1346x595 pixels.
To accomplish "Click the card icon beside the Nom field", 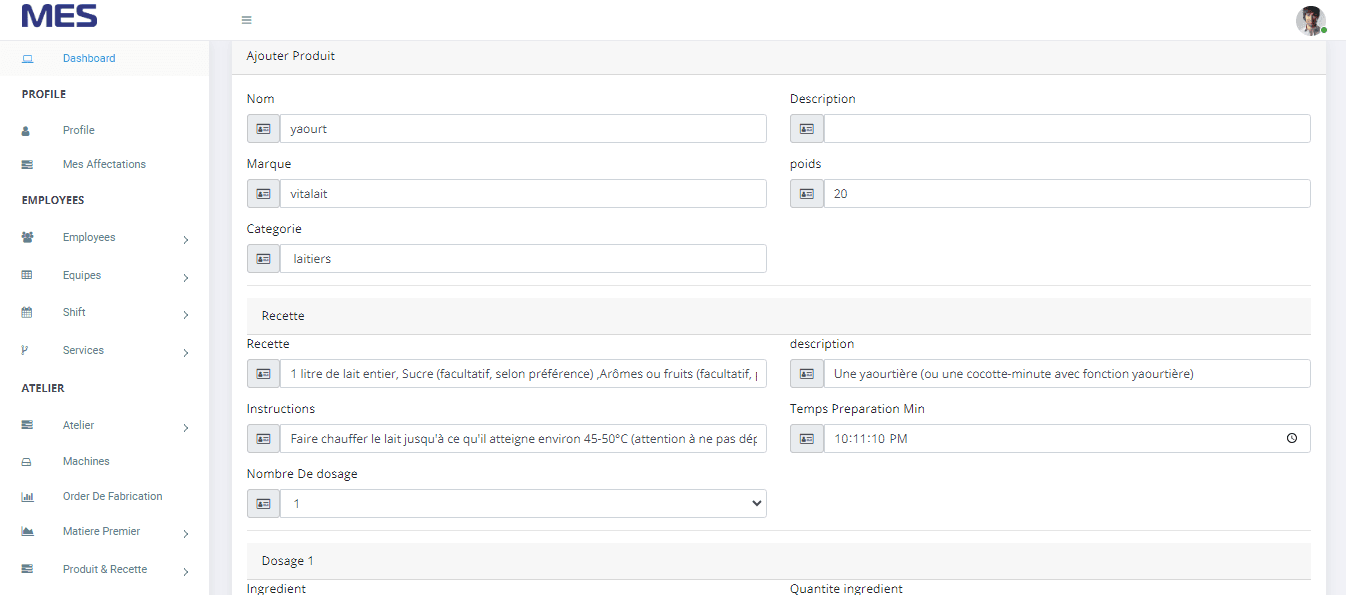I will point(262,128).
